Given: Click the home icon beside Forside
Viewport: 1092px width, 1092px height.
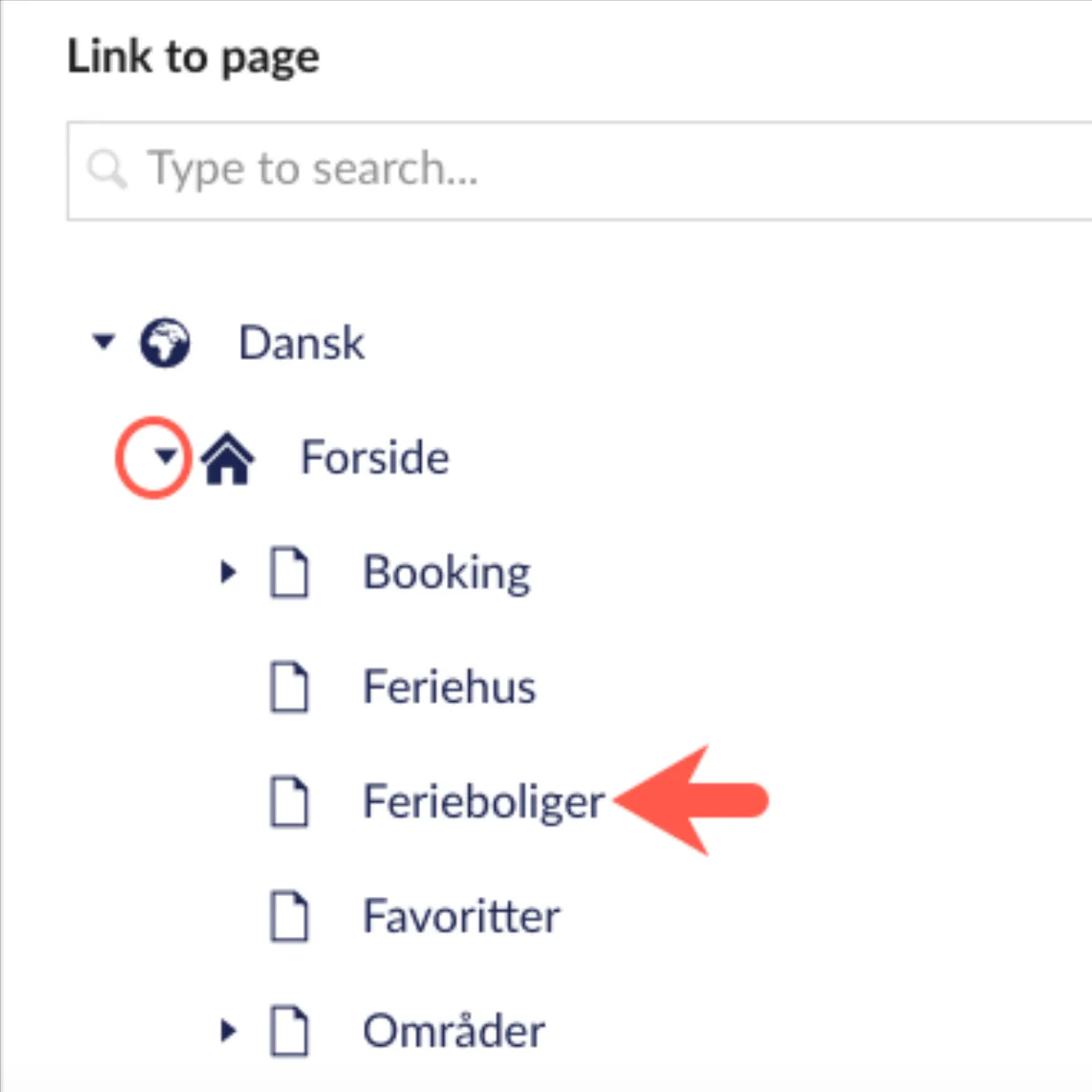Looking at the screenshot, I should point(228,458).
